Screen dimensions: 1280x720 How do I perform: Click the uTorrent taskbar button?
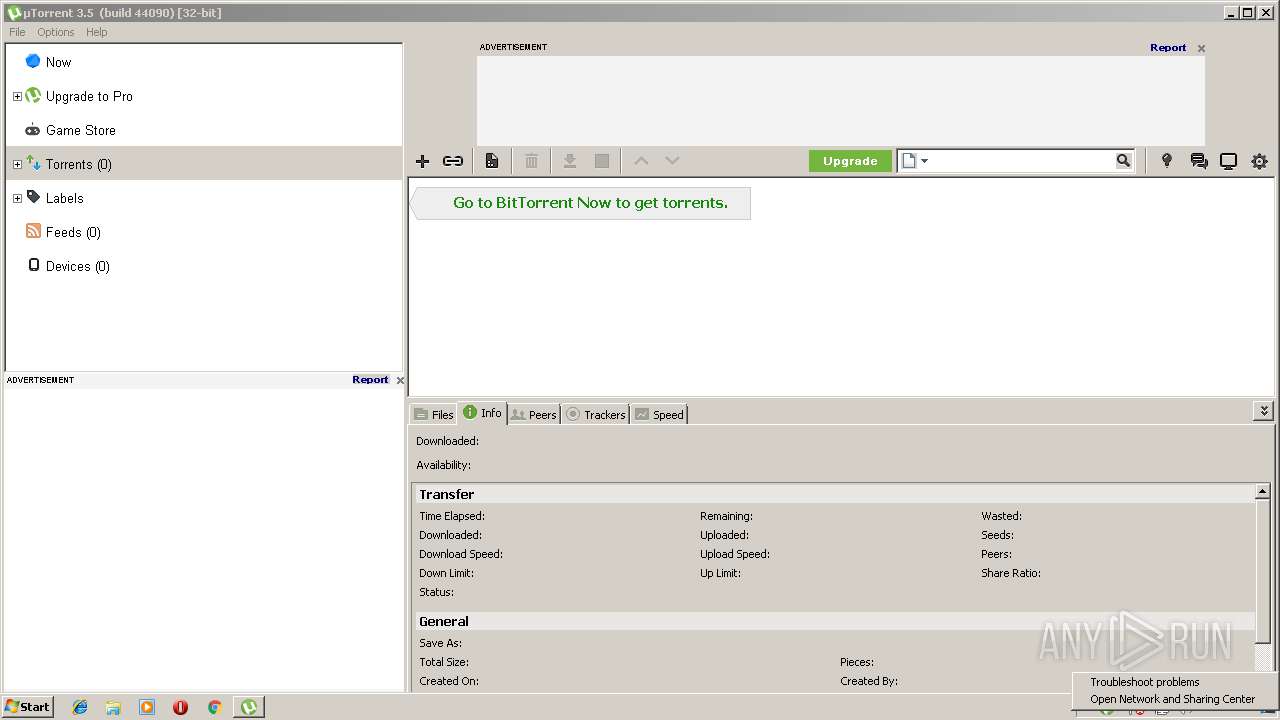[249, 707]
